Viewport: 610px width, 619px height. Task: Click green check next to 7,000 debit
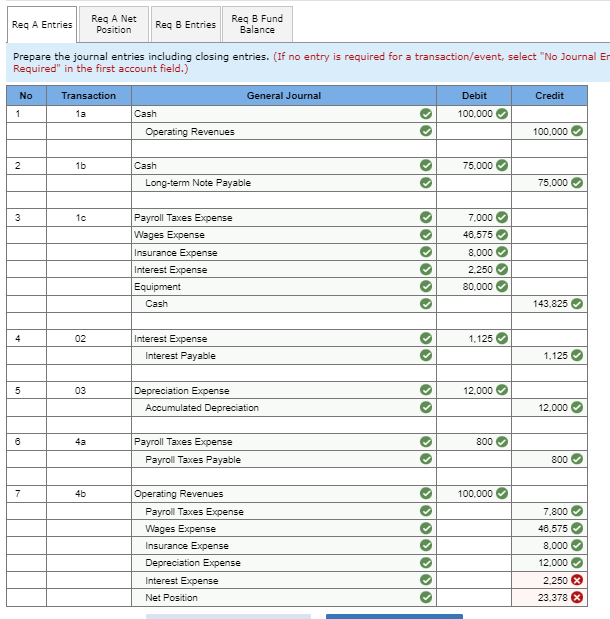click(502, 217)
